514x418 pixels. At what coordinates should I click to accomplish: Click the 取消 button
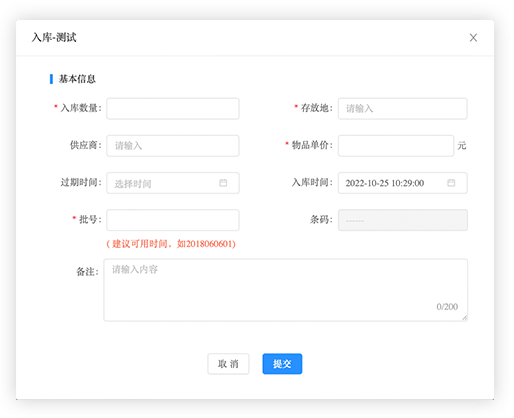228,364
